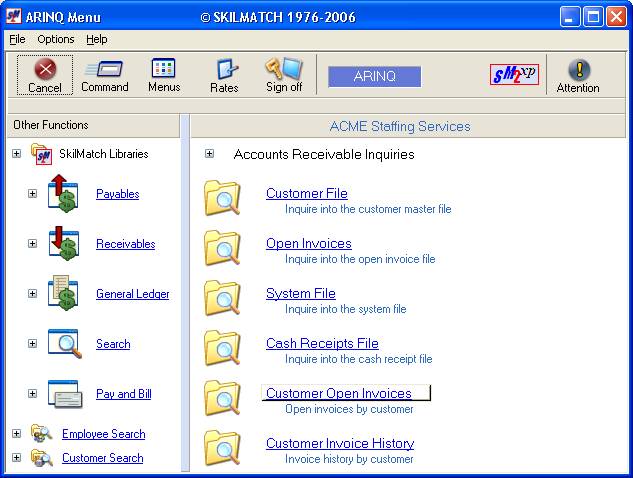This screenshot has width=633, height=478.
Task: Expand the SkilMatch Libraries tree node
Action: 17,153
